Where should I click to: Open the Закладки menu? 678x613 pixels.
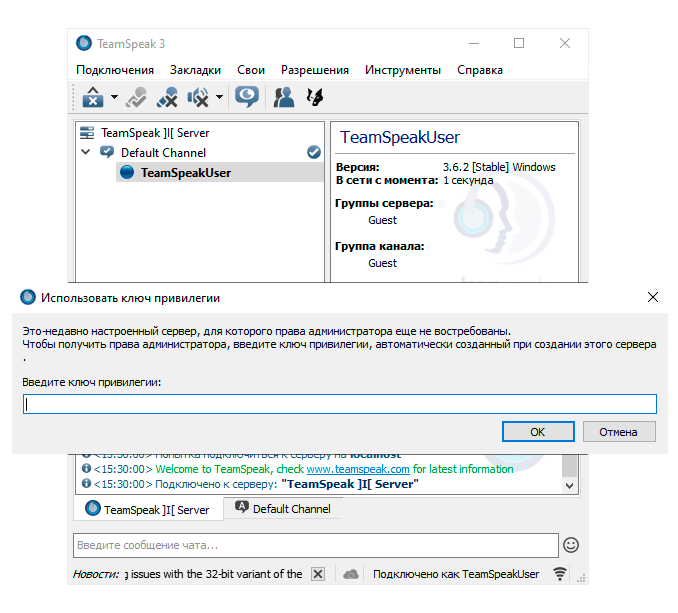click(x=195, y=70)
